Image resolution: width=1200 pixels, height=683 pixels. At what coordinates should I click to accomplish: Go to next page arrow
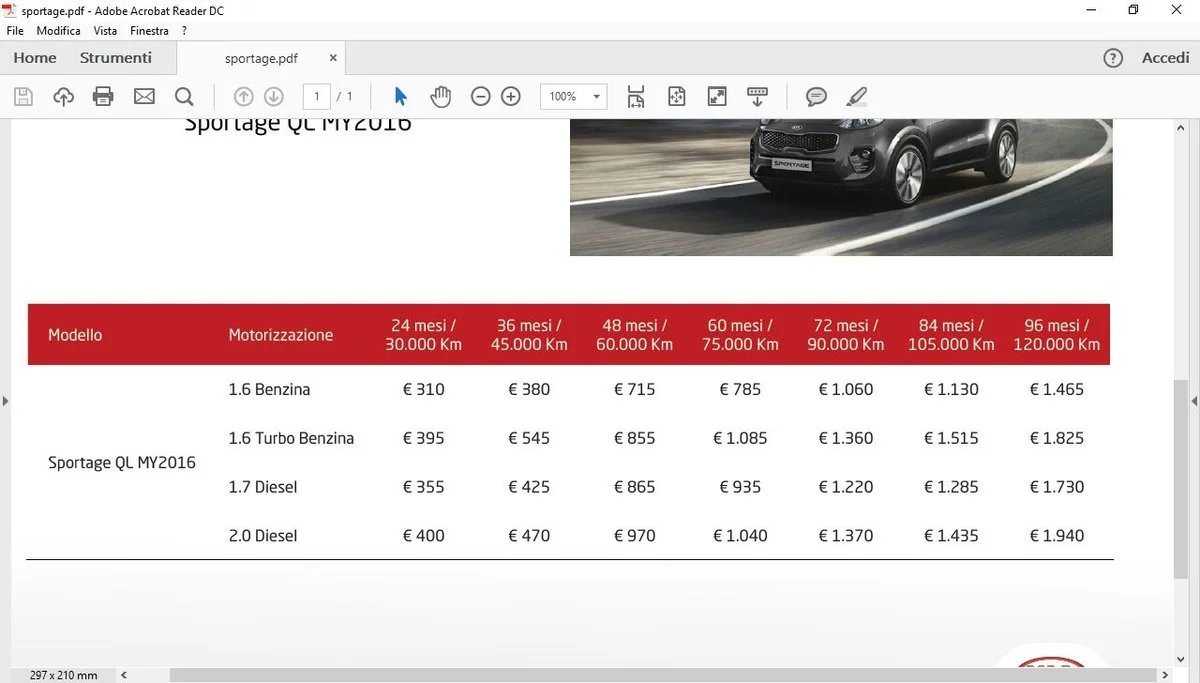[274, 97]
